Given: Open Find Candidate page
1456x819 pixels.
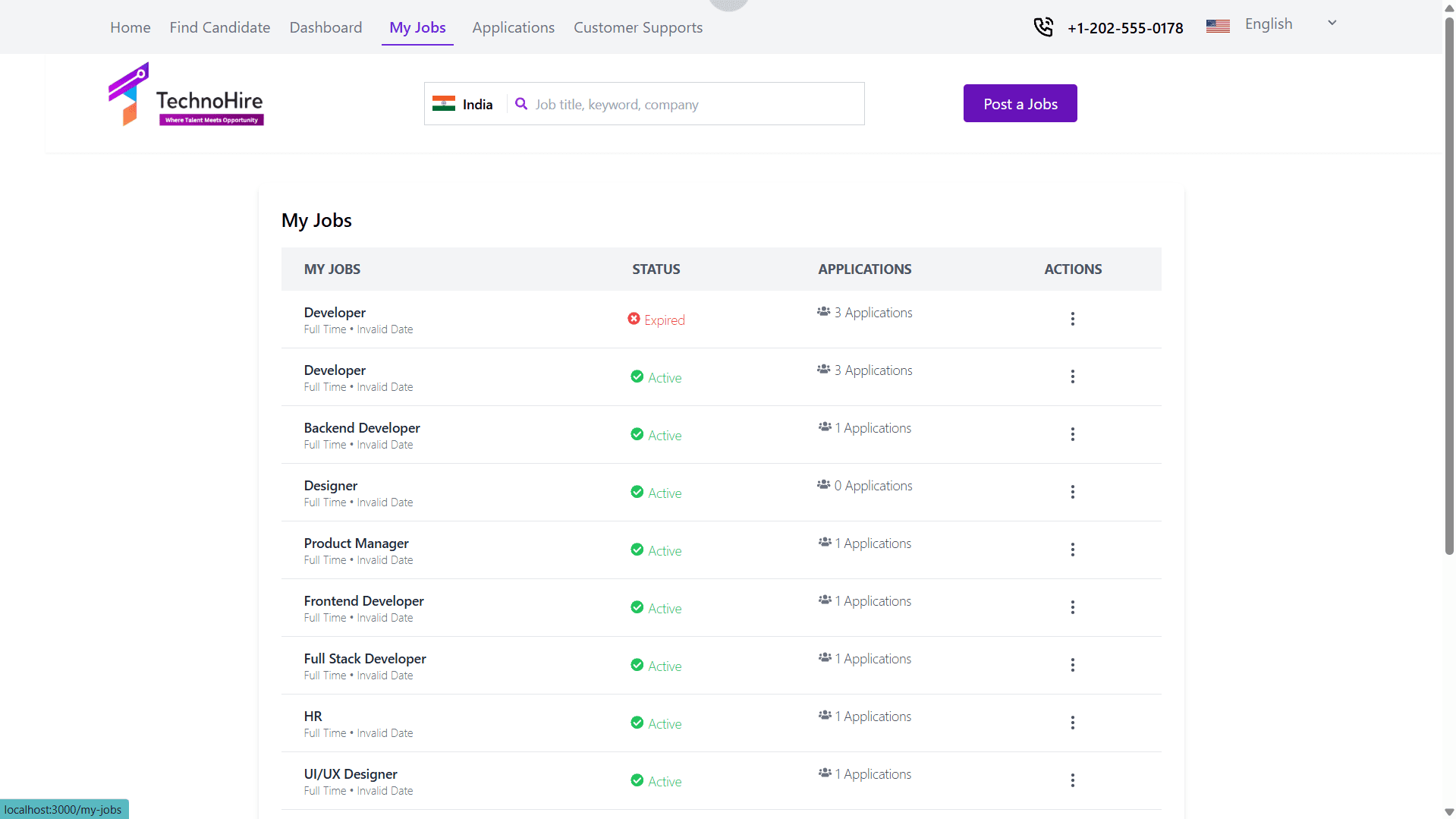Looking at the screenshot, I should [220, 27].
